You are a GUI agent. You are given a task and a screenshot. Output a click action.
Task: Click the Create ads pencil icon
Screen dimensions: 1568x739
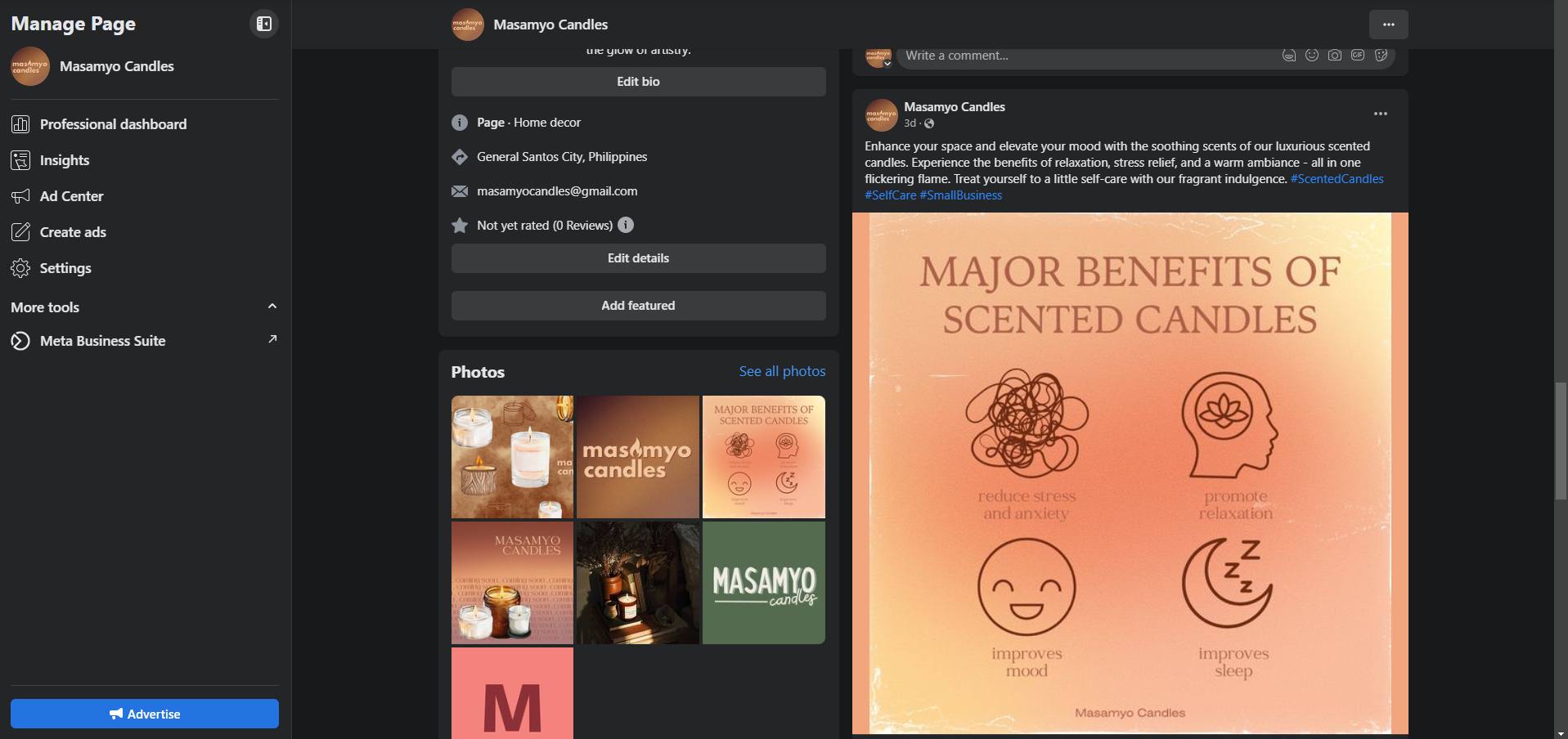pos(20,232)
